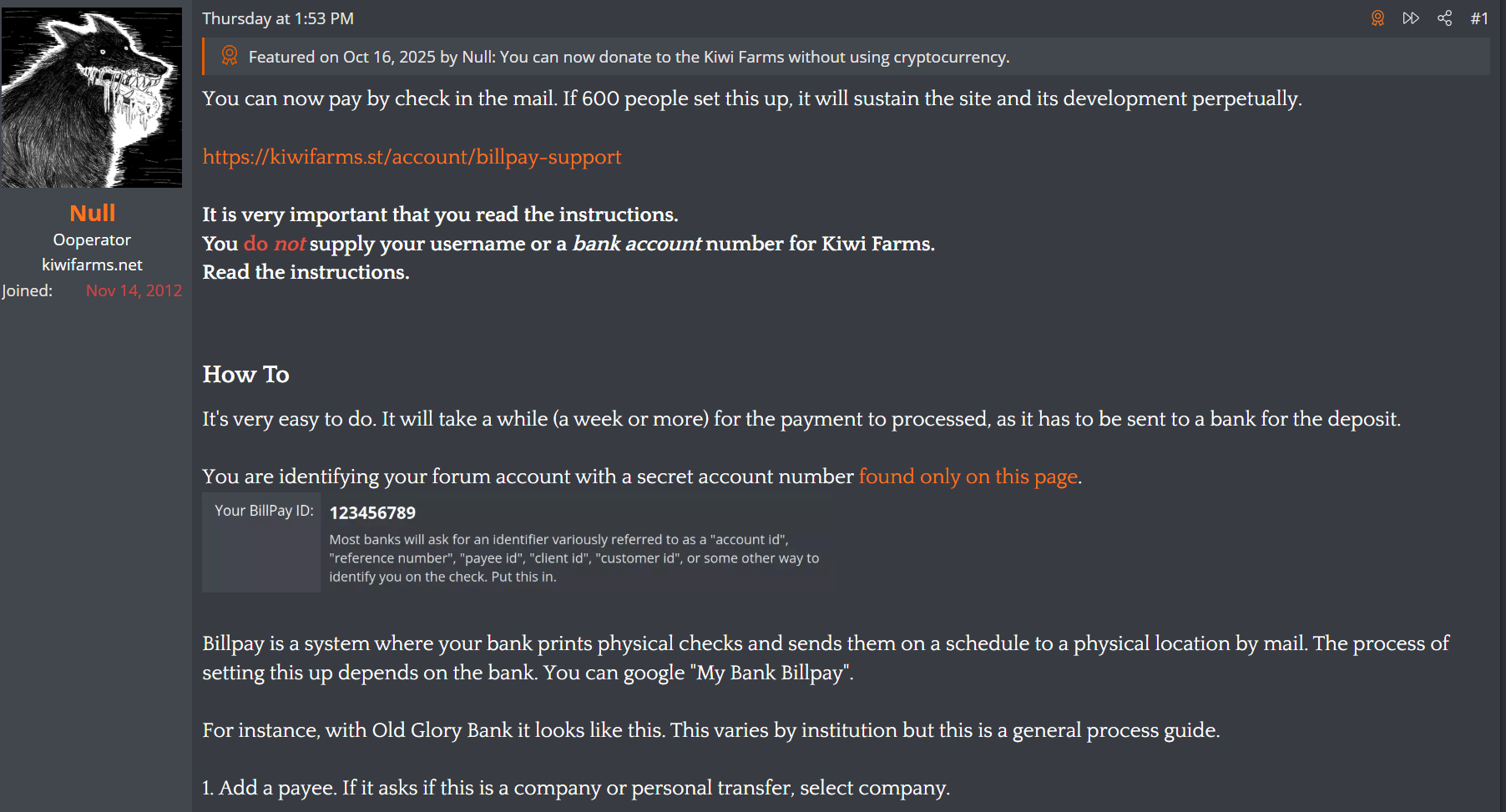
Task: Click the 'Ooperator' user title
Action: (92, 240)
